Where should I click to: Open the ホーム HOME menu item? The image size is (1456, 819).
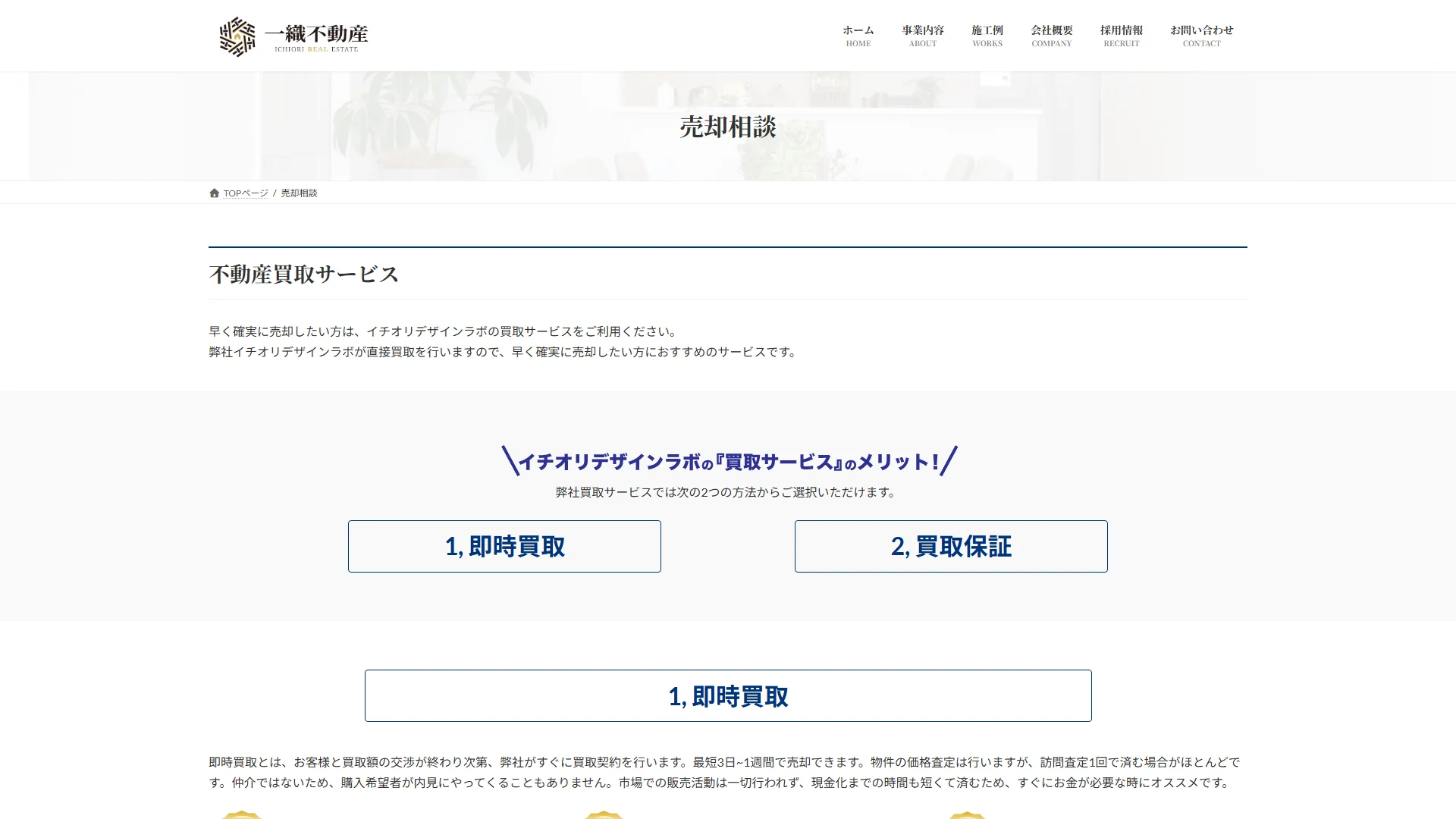(858, 36)
